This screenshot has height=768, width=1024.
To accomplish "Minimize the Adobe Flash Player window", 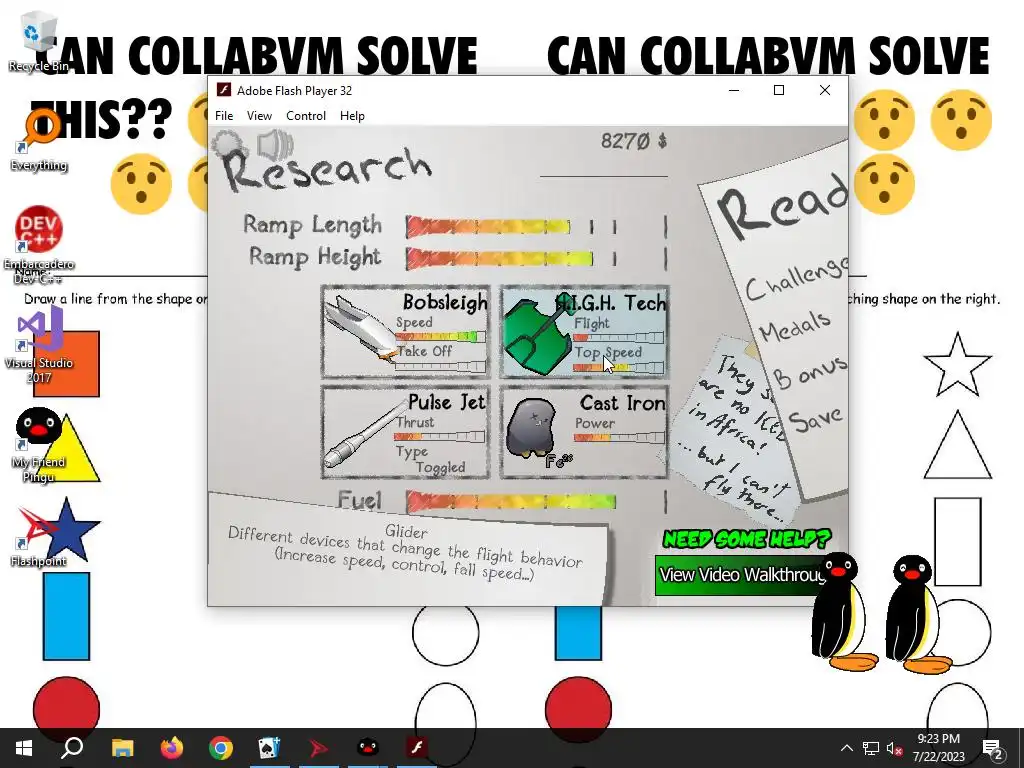I will [x=733, y=90].
